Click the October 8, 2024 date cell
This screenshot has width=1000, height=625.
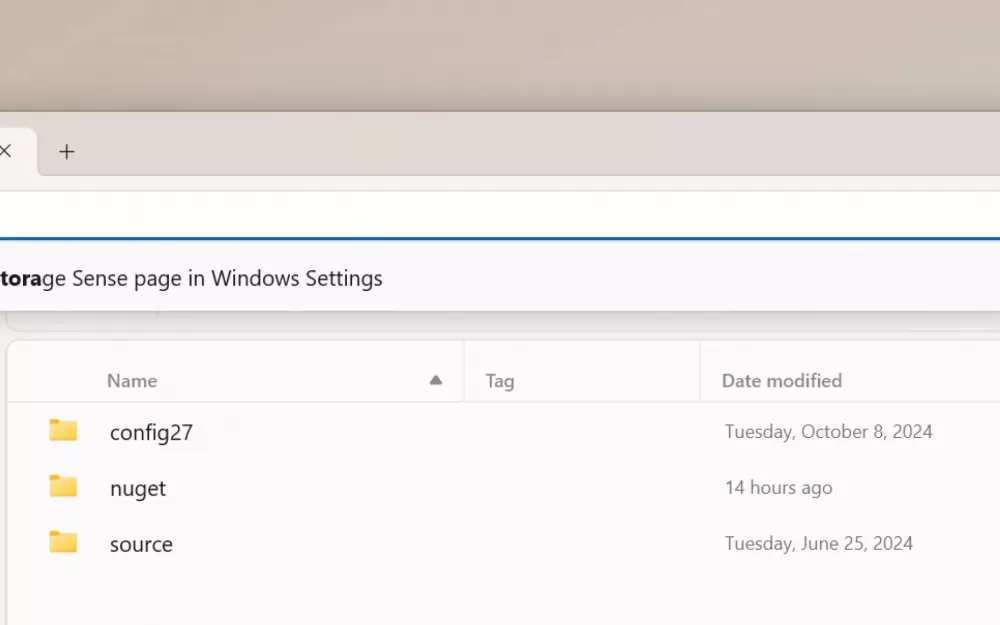(828, 432)
